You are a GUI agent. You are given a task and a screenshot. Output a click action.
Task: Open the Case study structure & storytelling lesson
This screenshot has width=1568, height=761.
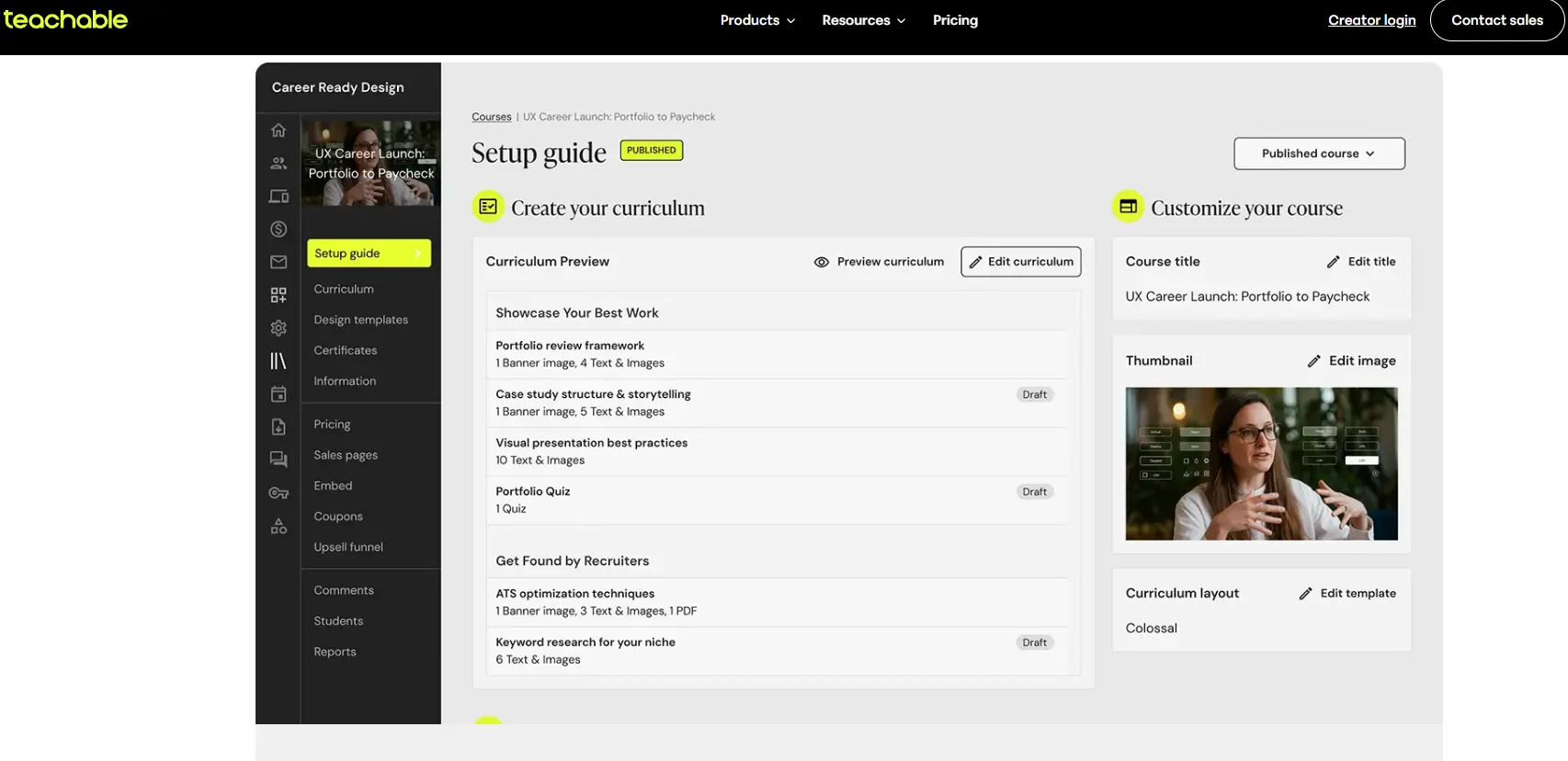(x=777, y=403)
